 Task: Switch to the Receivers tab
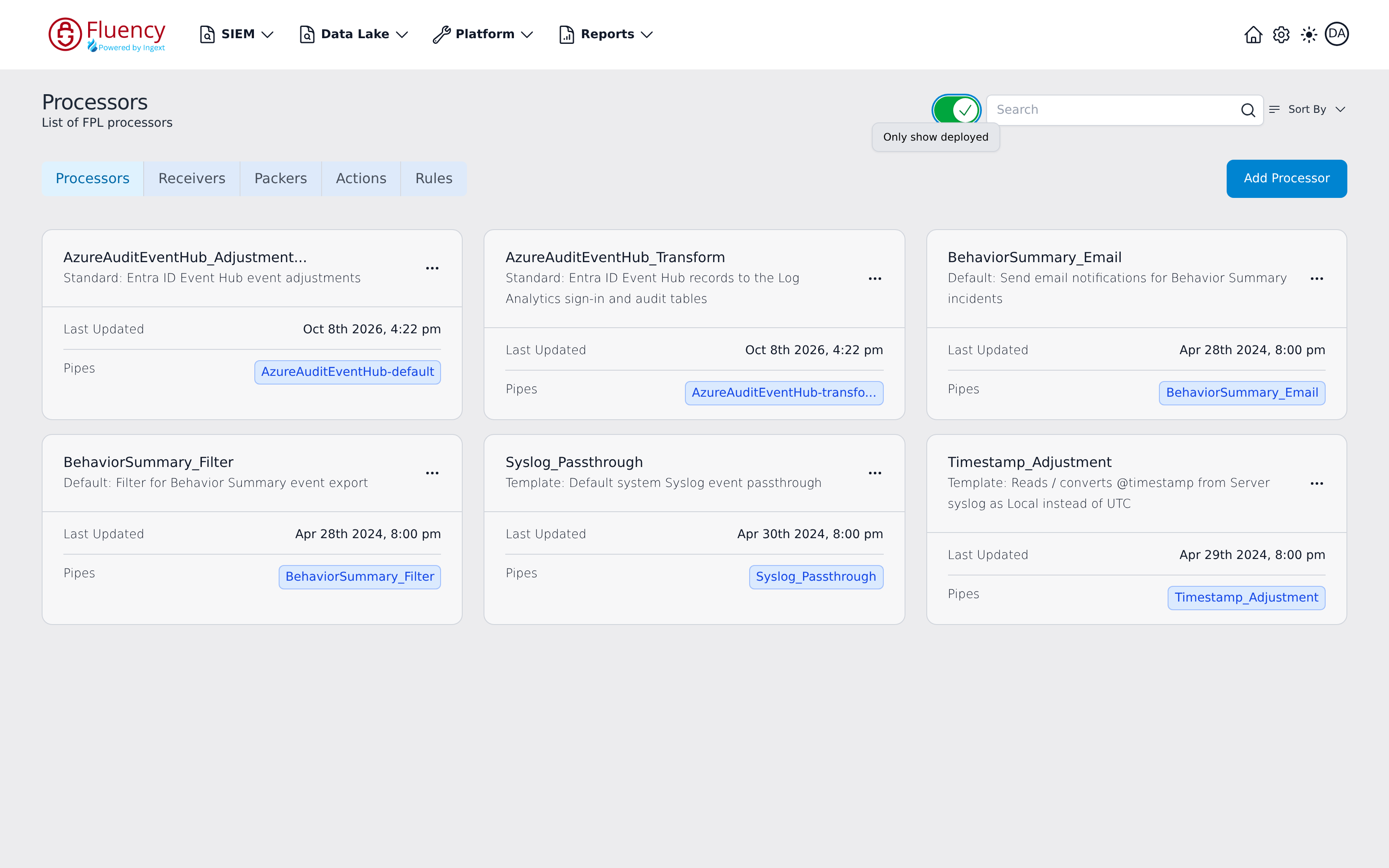[192, 178]
